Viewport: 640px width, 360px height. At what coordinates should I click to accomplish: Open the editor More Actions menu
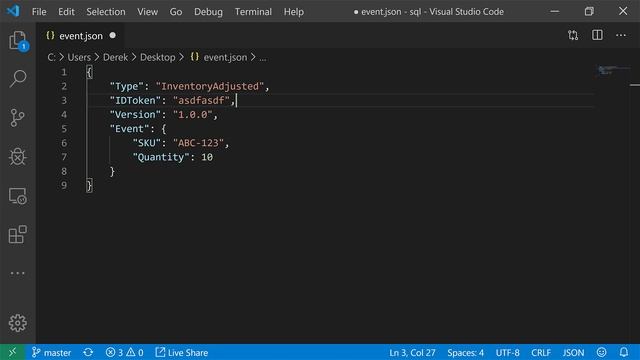(x=621, y=35)
